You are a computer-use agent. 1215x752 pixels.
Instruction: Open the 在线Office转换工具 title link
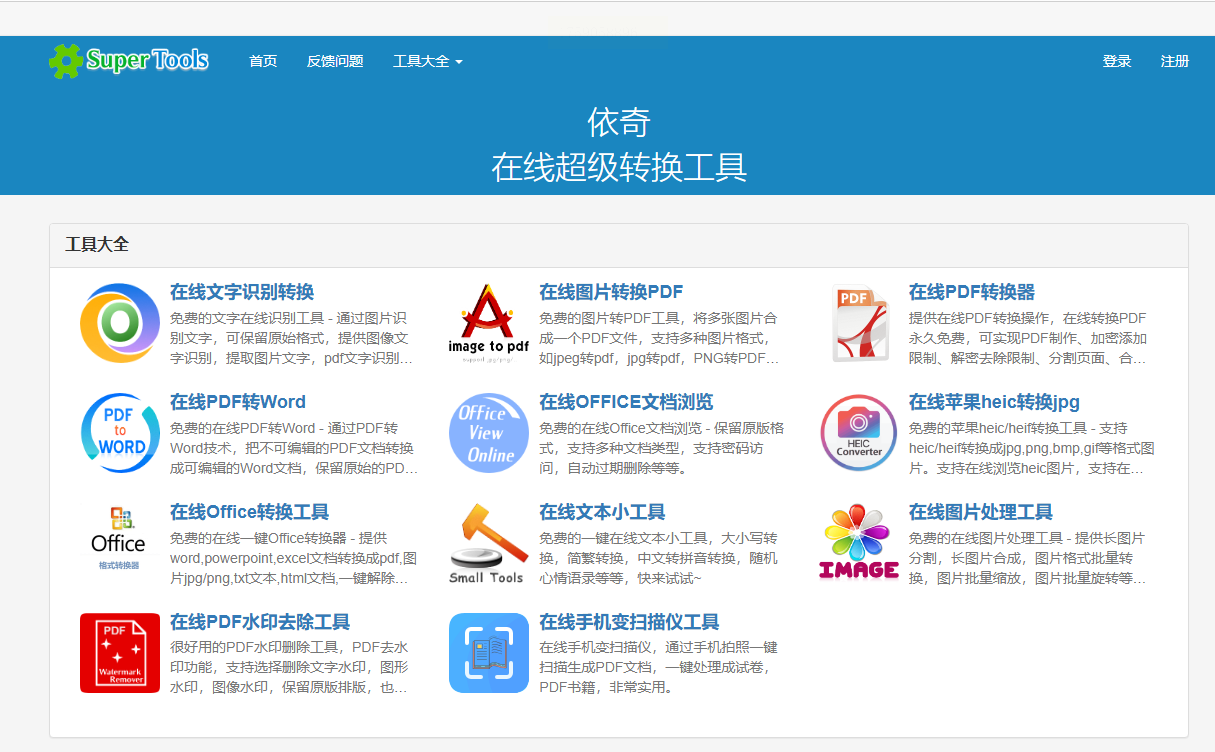pos(249,512)
